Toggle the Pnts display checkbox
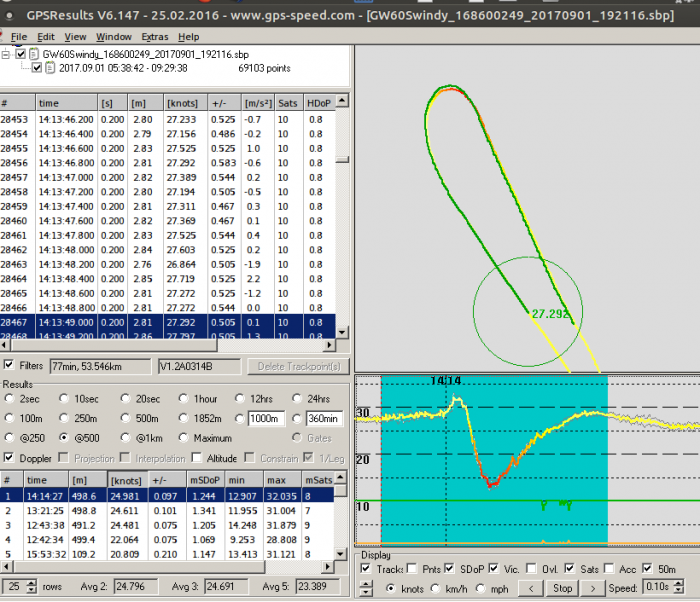The image size is (700, 602). 412,569
